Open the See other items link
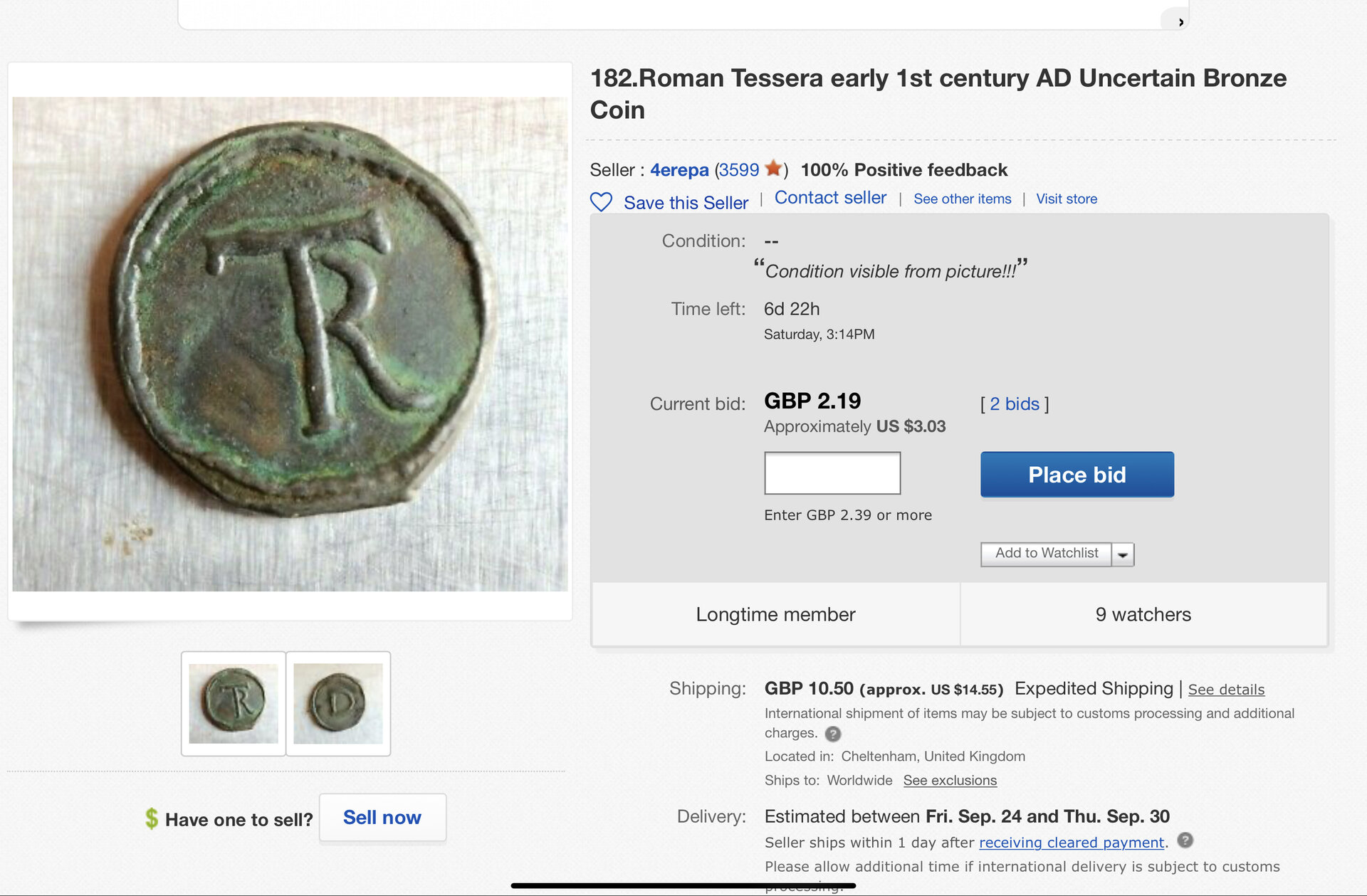Viewport: 1367px width, 896px height. tap(962, 199)
